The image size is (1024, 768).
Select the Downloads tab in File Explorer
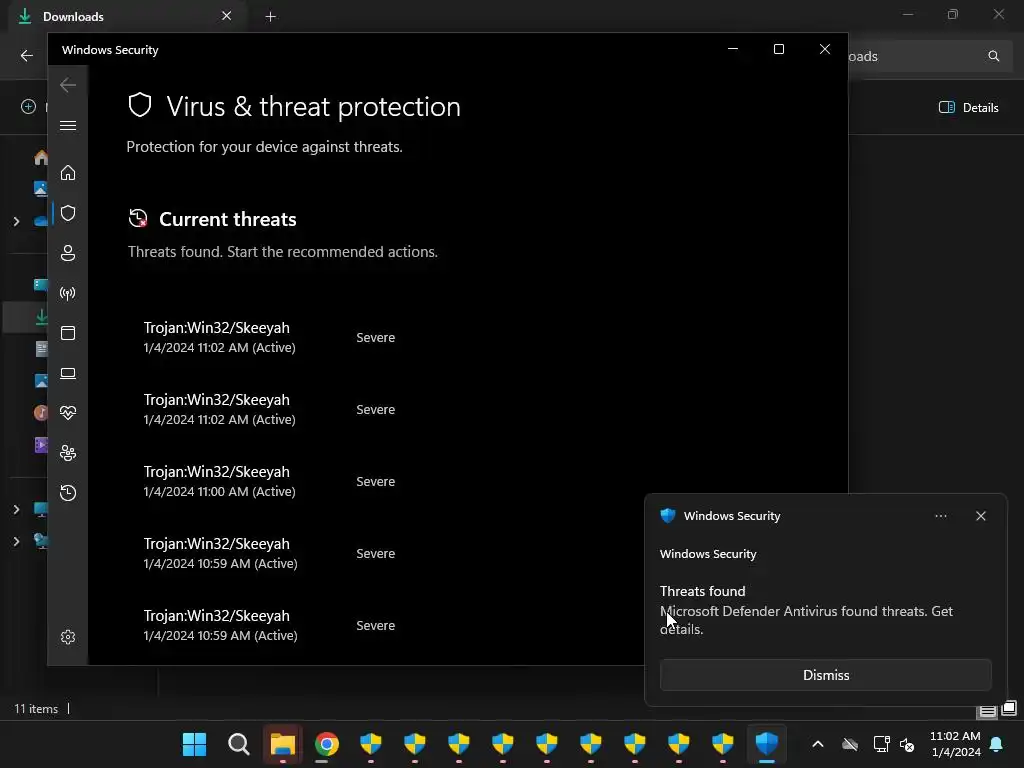pos(127,16)
